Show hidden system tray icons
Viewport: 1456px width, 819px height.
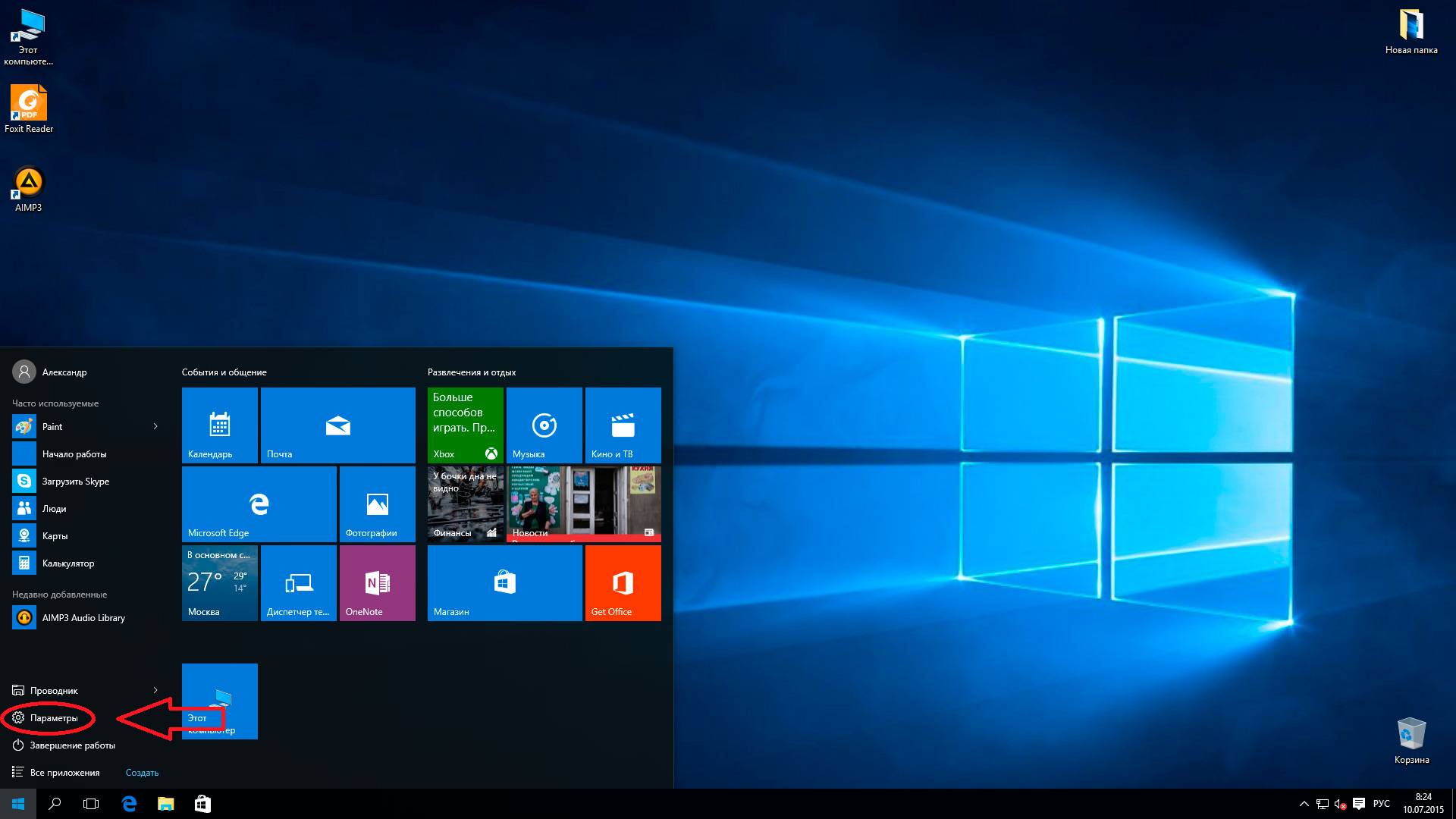point(1304,804)
